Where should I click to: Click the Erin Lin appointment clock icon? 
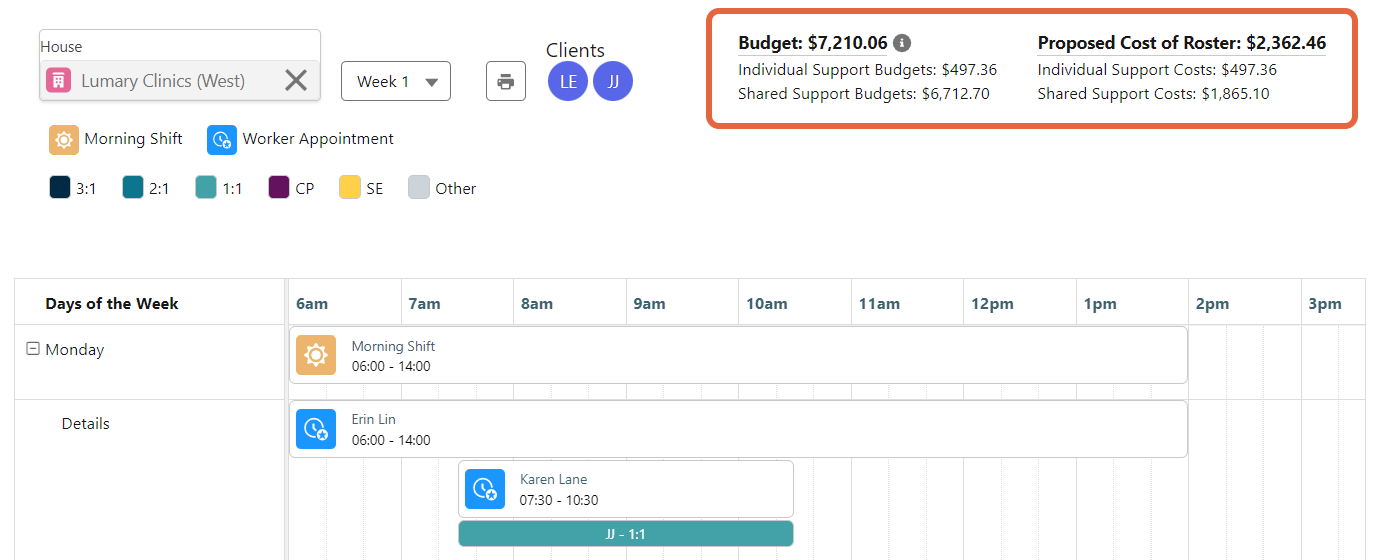click(x=316, y=429)
